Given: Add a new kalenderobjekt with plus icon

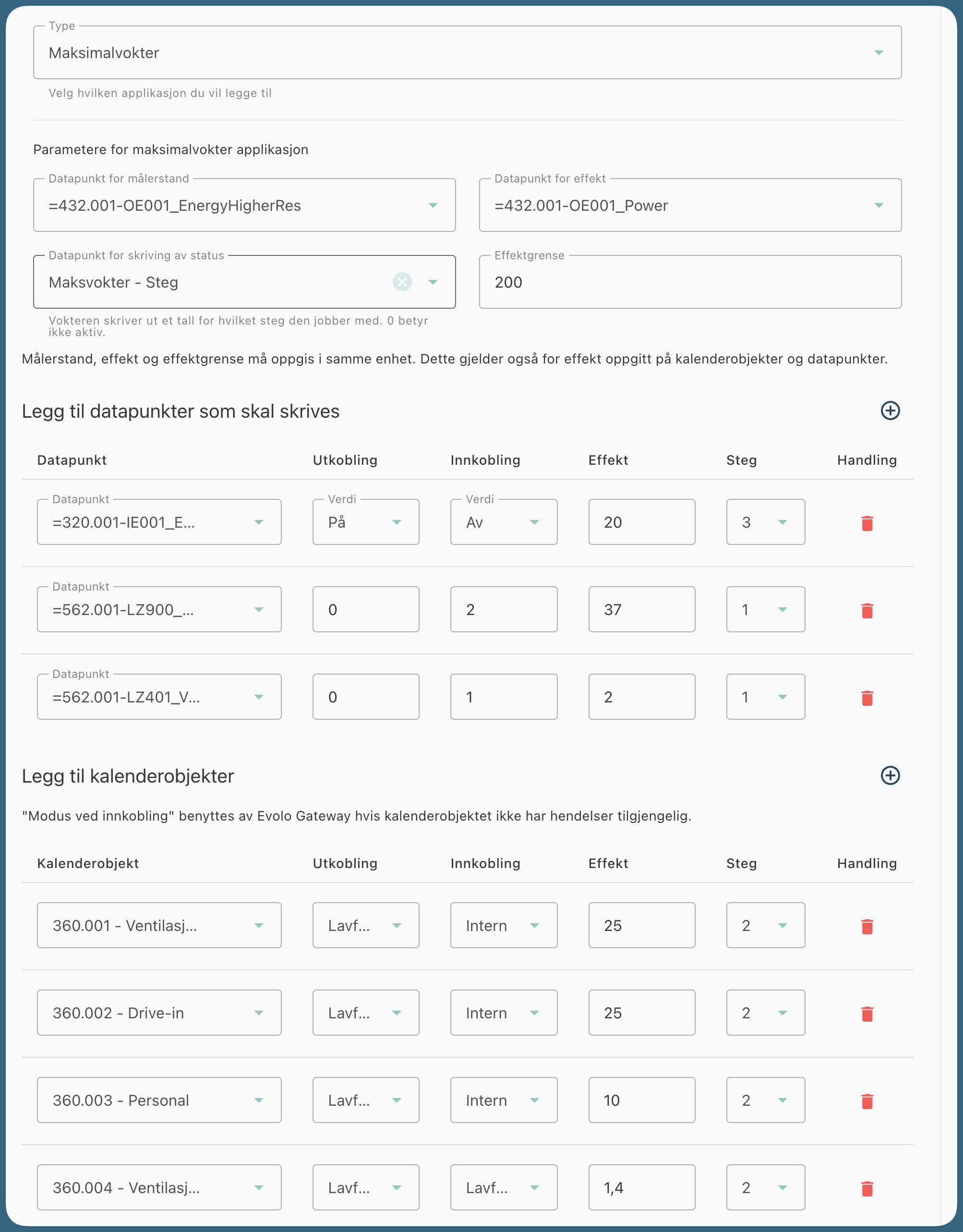Looking at the screenshot, I should pyautogui.click(x=890, y=775).
